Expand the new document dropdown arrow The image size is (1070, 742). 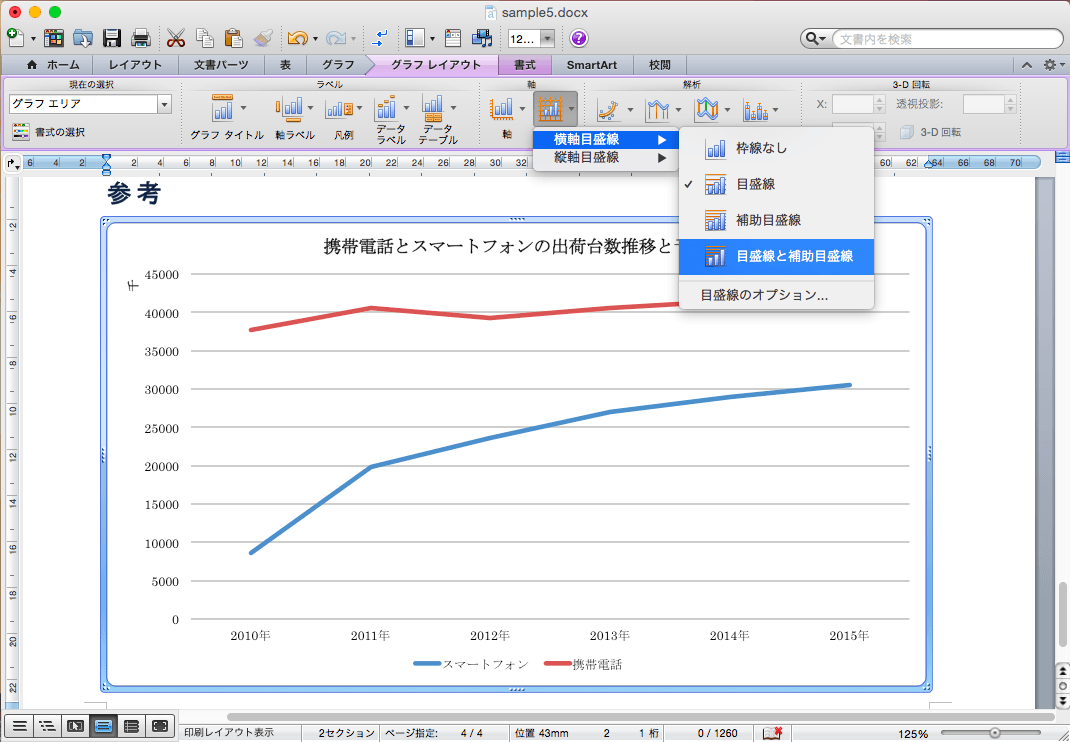pyautogui.click(x=32, y=39)
